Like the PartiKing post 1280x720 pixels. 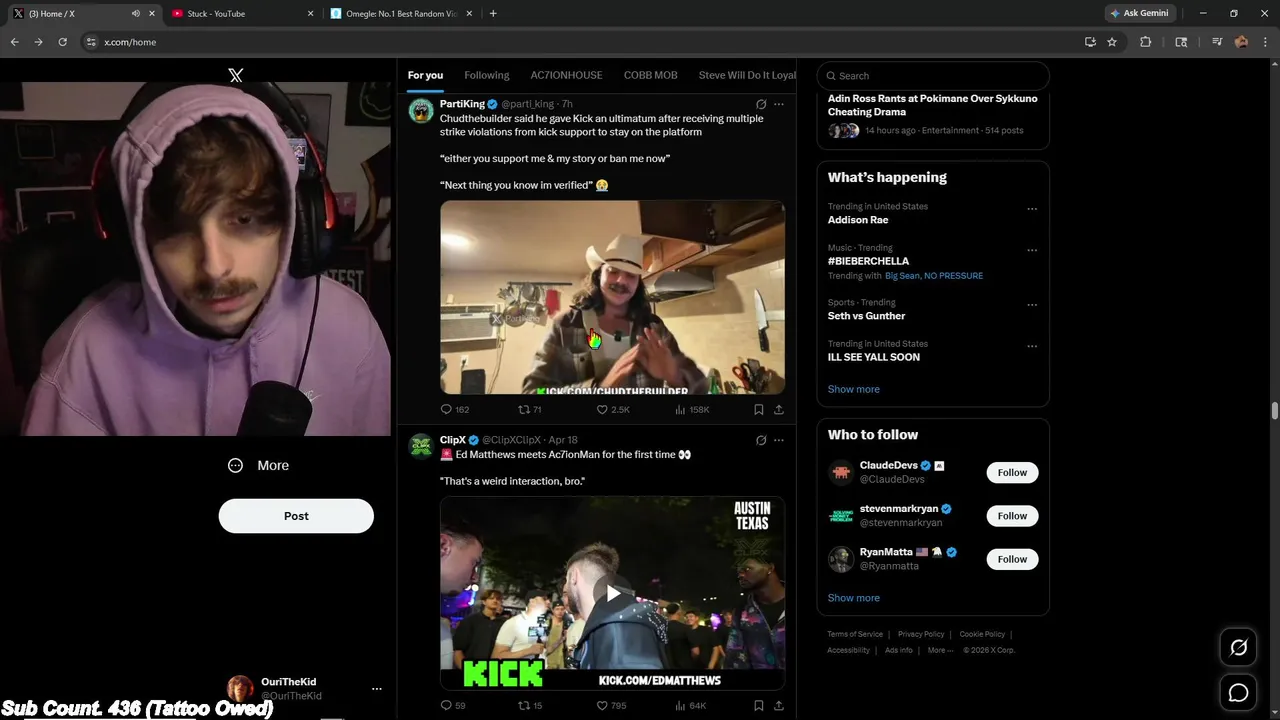[613, 409]
